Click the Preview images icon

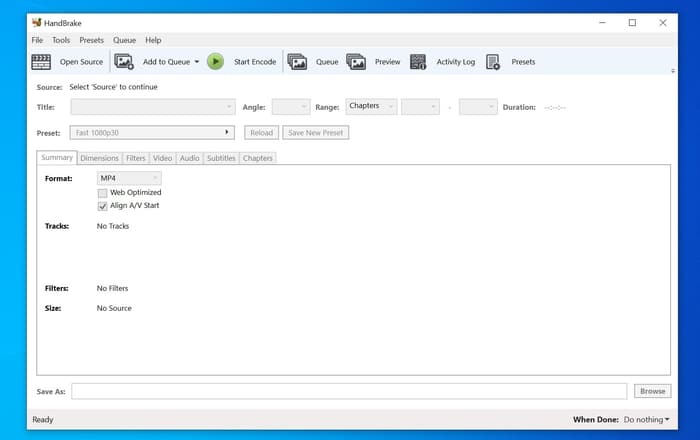(356, 62)
